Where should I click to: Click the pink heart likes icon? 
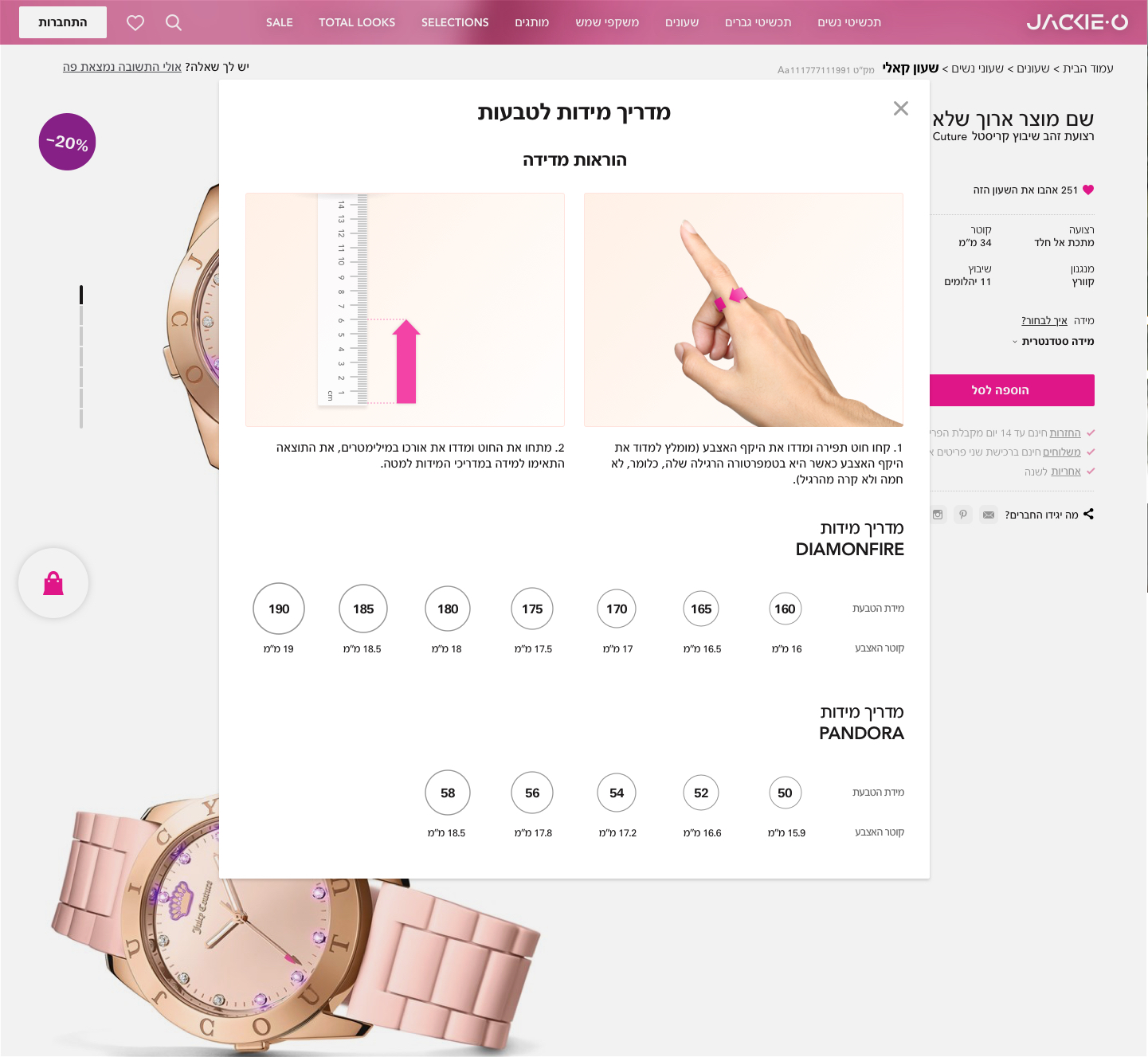1088,190
